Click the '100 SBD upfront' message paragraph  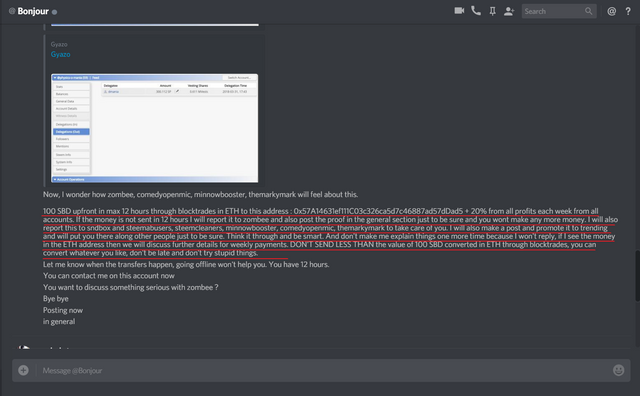[330, 232]
